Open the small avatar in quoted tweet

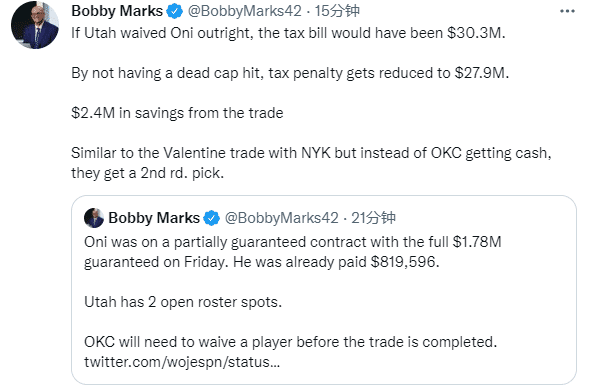[x=94, y=218]
